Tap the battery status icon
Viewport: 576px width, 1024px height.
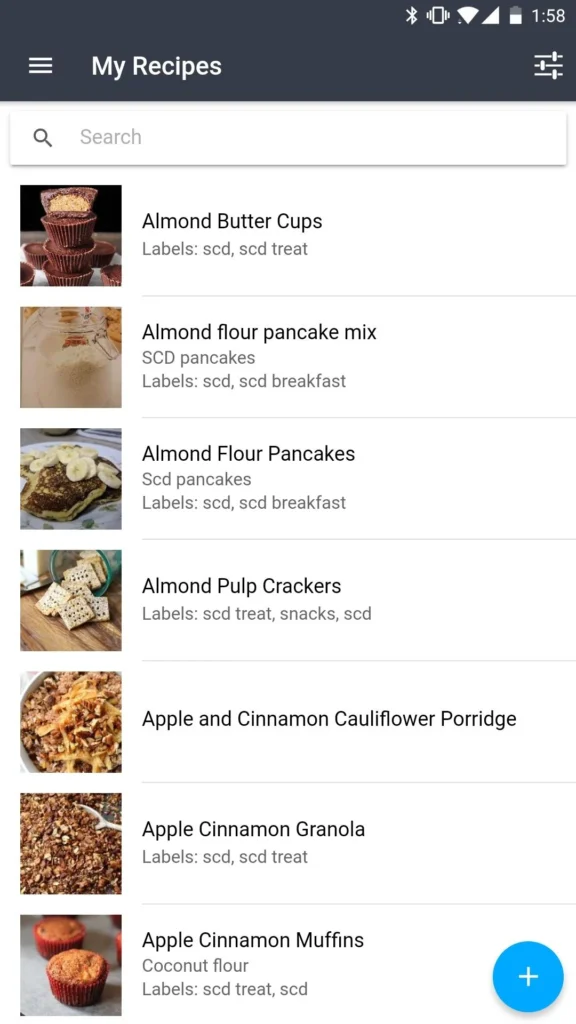516,16
